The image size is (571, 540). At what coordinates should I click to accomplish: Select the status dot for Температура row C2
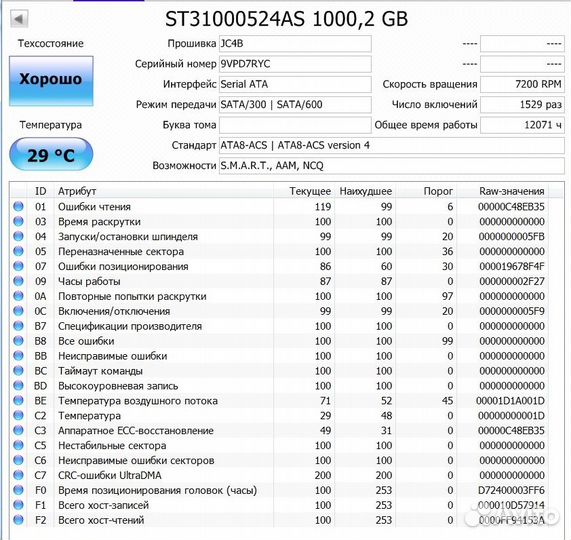18,415
